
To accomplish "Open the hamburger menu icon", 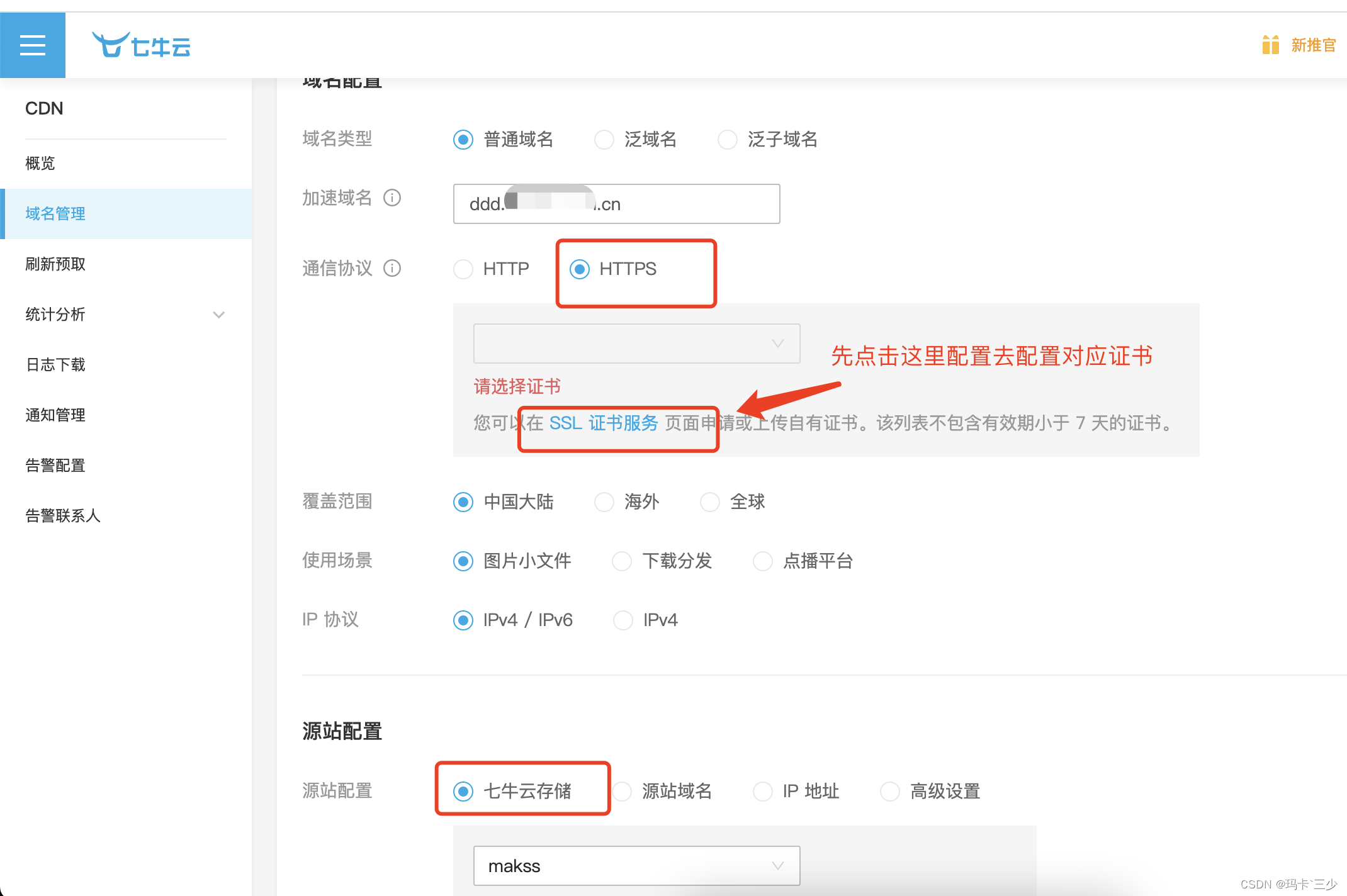I will (x=33, y=45).
